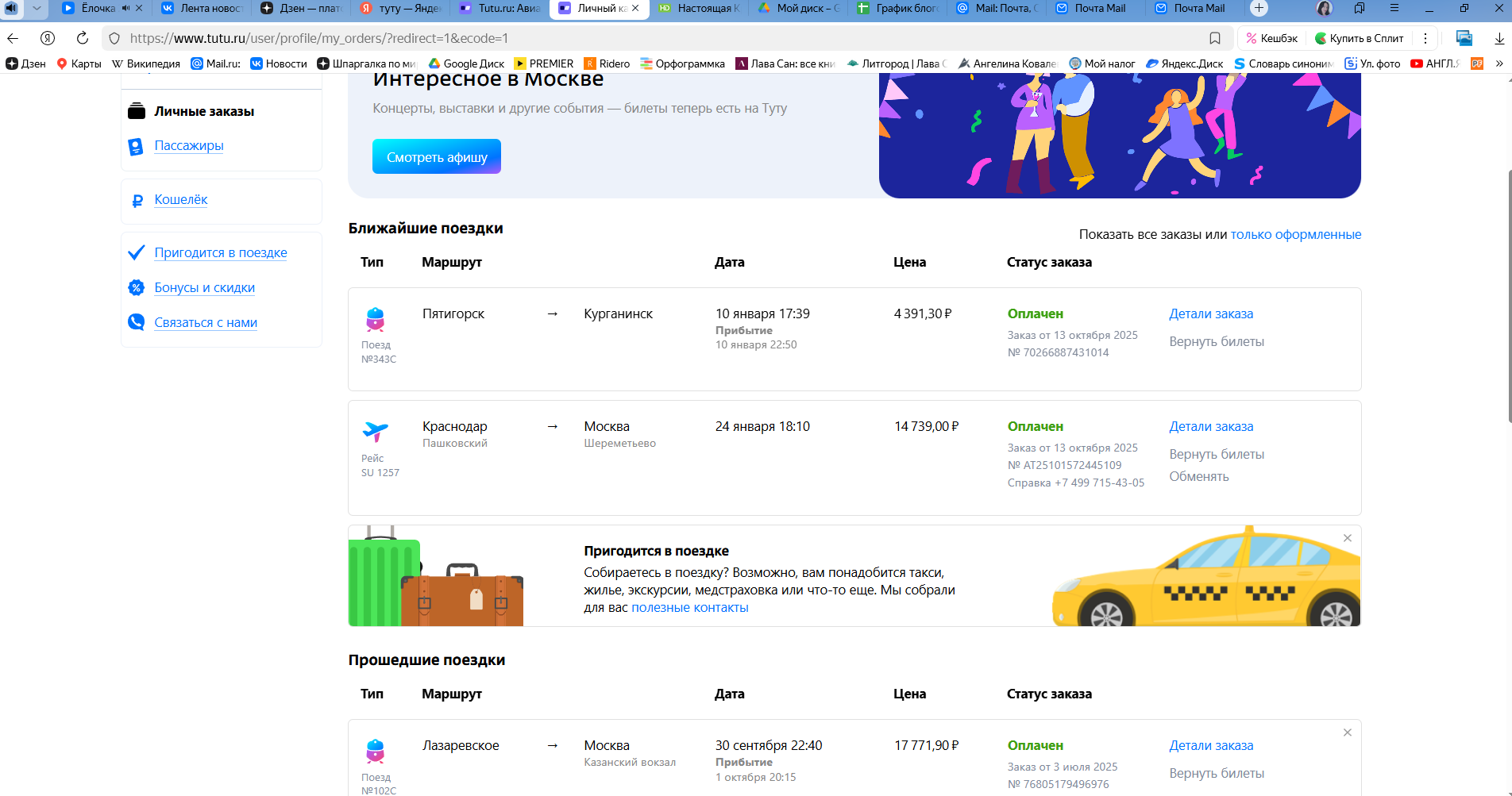This screenshot has width=1512, height=796.
Task: Click the train icon for Пятигорск trip
Action: (375, 319)
